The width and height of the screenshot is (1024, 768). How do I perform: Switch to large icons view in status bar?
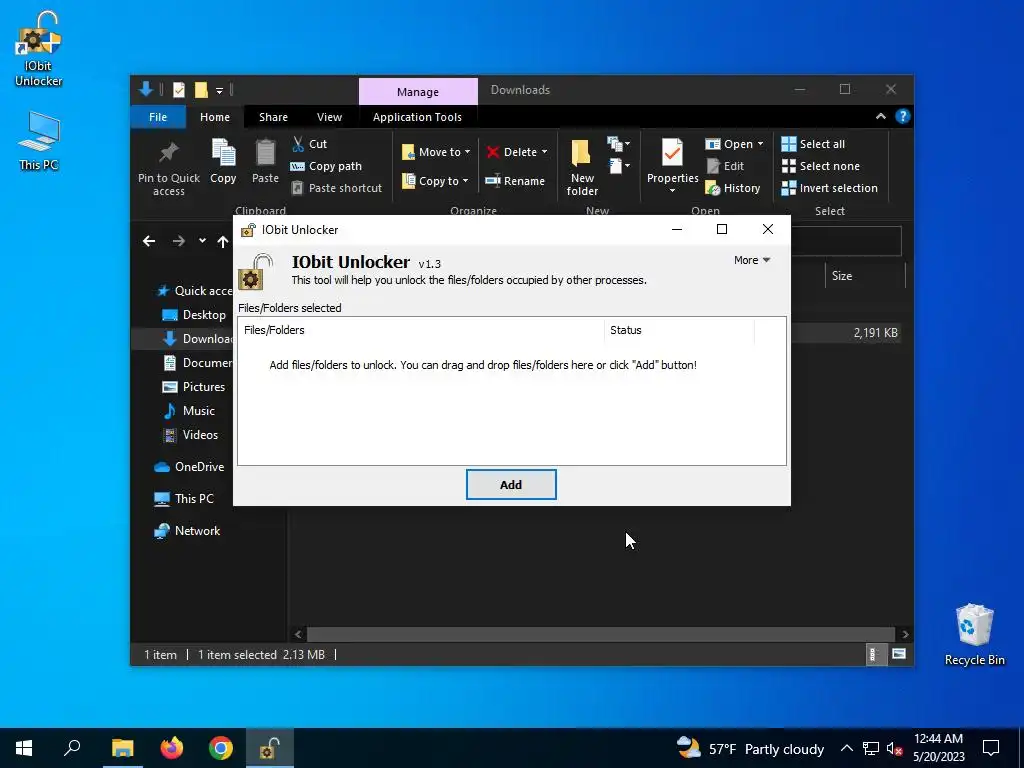899,654
